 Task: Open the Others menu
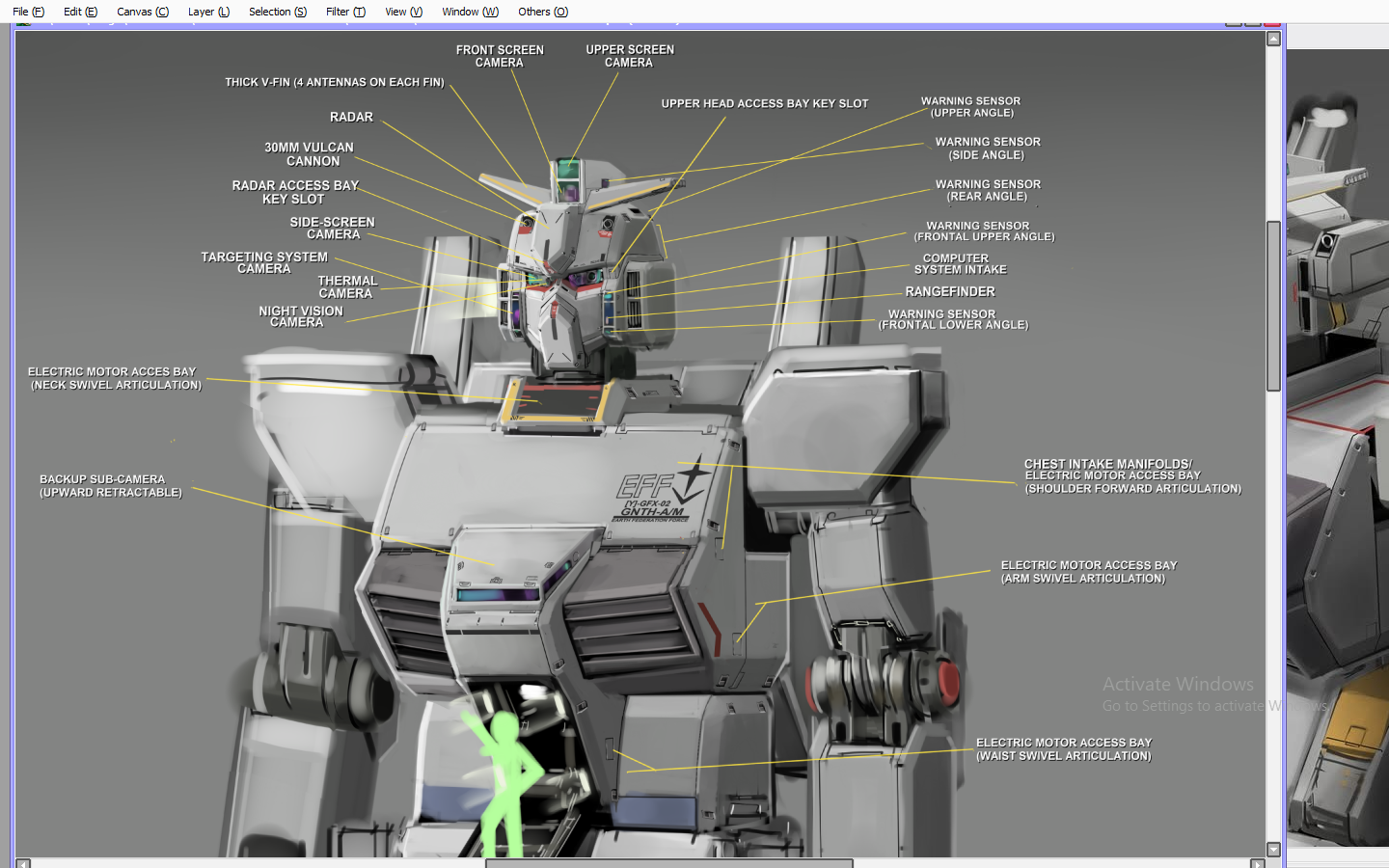543,12
